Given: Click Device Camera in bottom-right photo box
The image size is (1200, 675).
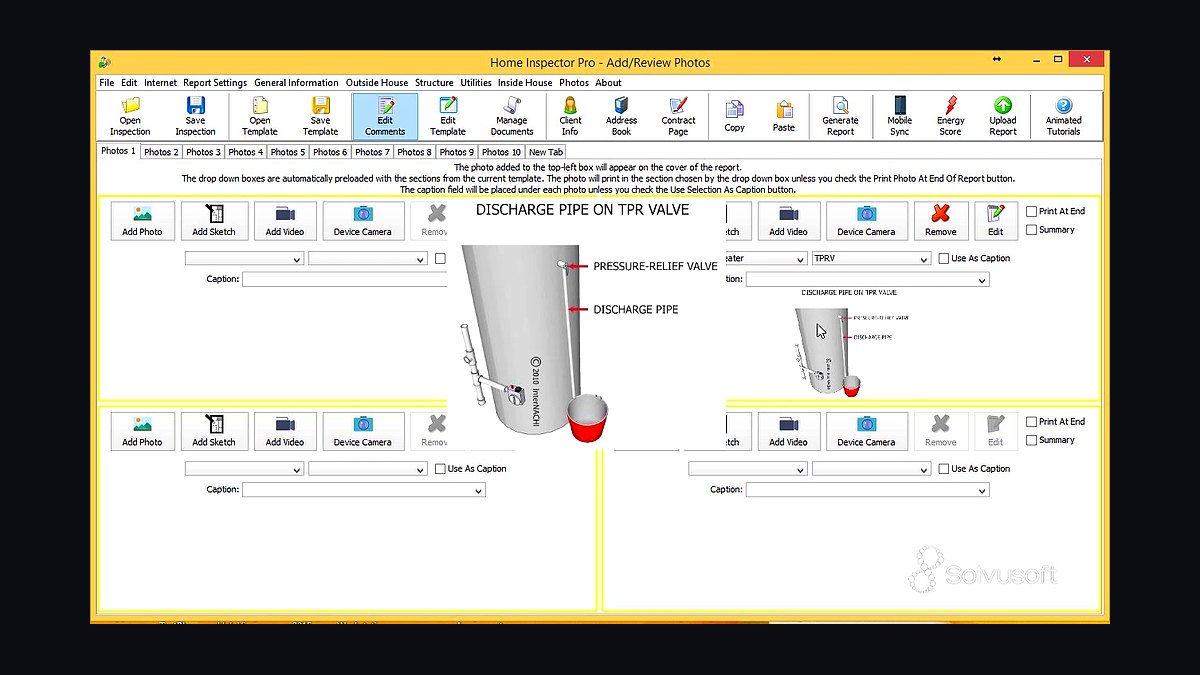Looking at the screenshot, I should click(866, 431).
